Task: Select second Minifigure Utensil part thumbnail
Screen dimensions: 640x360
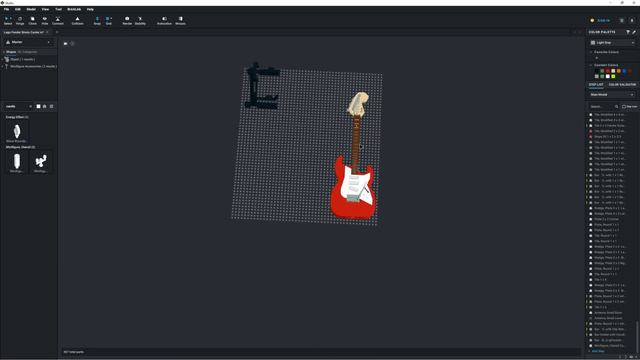Action: (40, 162)
